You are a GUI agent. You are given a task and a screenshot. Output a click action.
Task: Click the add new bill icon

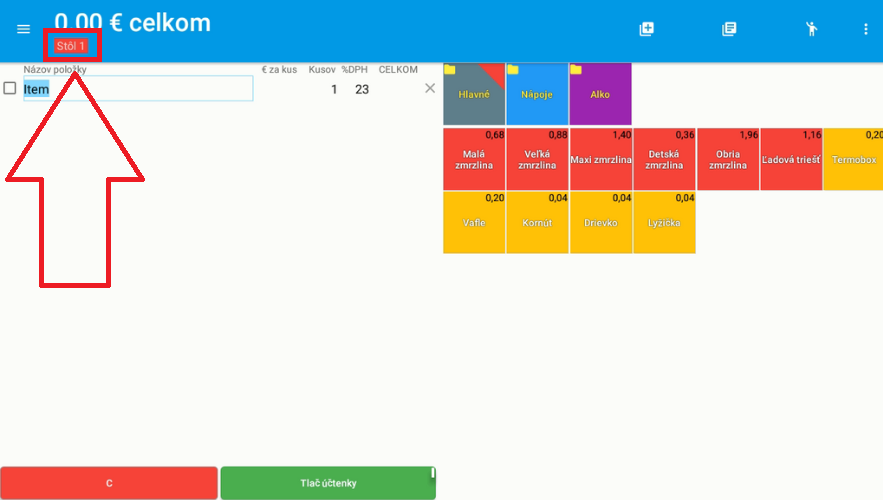[646, 29]
